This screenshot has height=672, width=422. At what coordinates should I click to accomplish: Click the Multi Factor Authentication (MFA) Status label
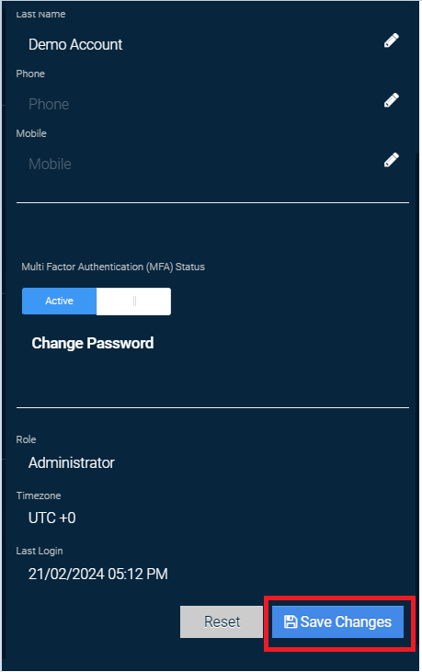click(x=113, y=267)
